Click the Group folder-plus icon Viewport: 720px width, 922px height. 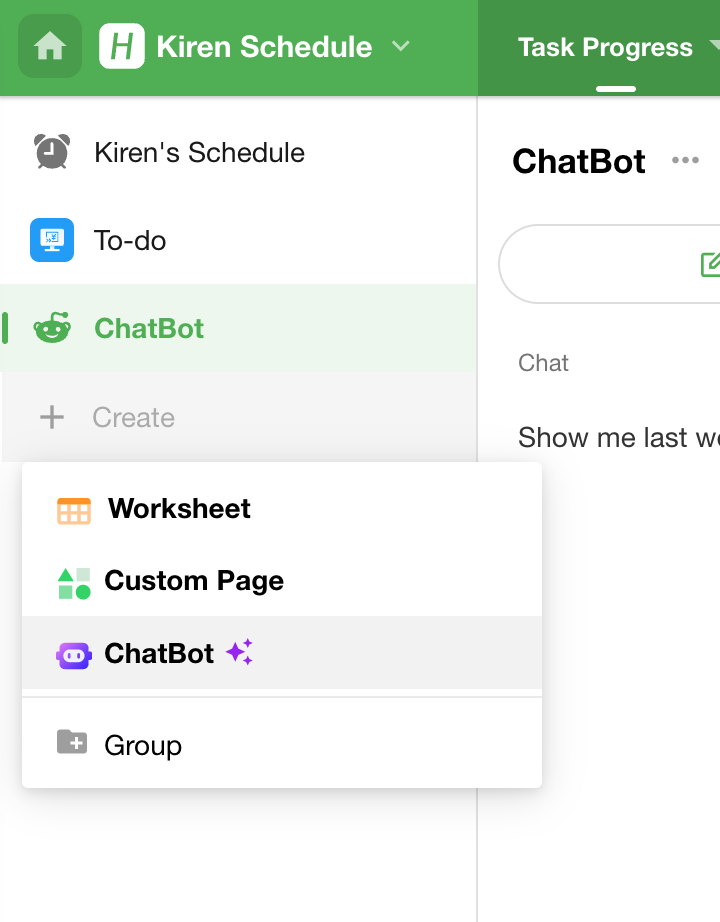point(72,743)
